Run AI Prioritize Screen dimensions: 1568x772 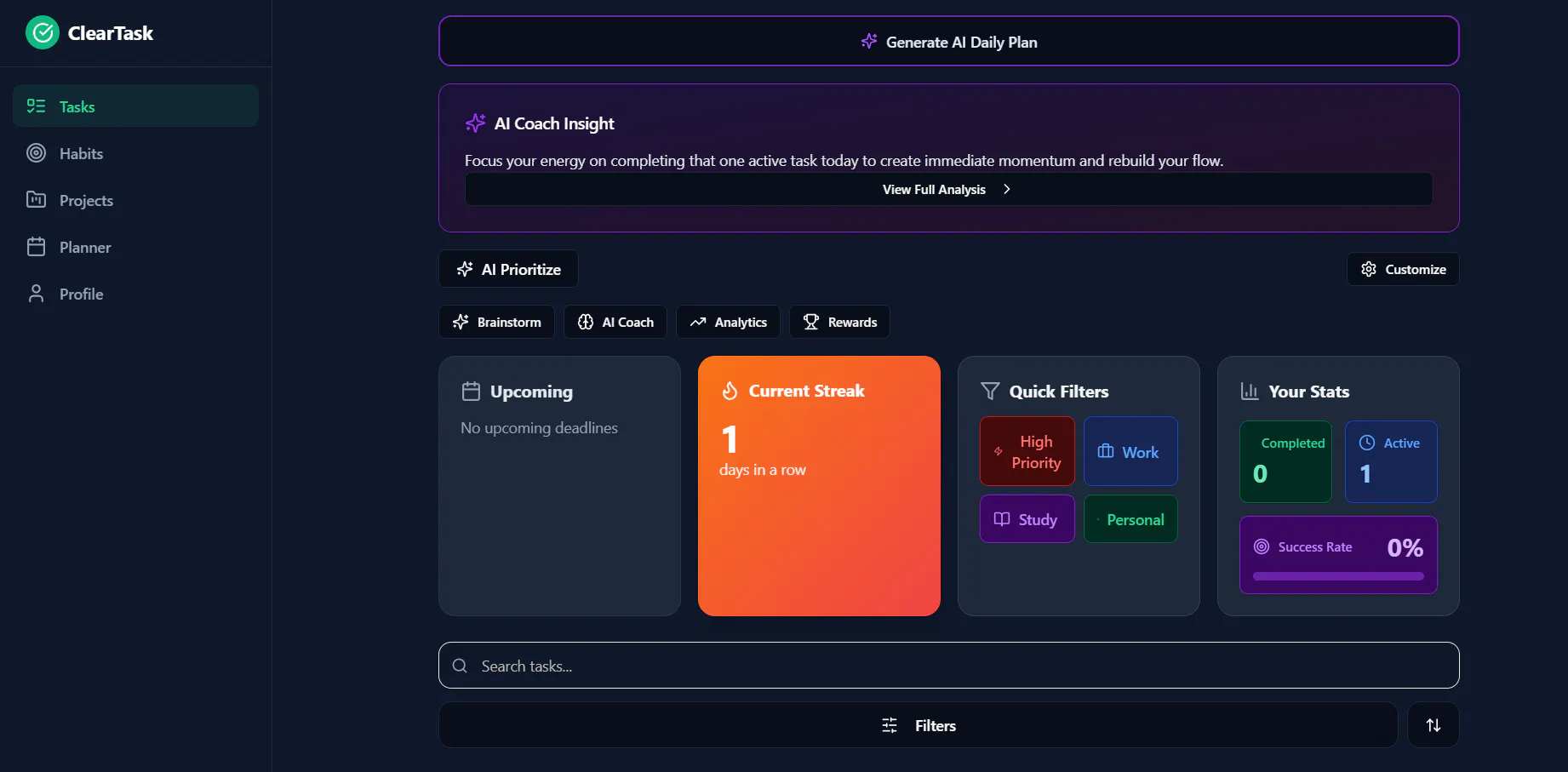point(508,269)
